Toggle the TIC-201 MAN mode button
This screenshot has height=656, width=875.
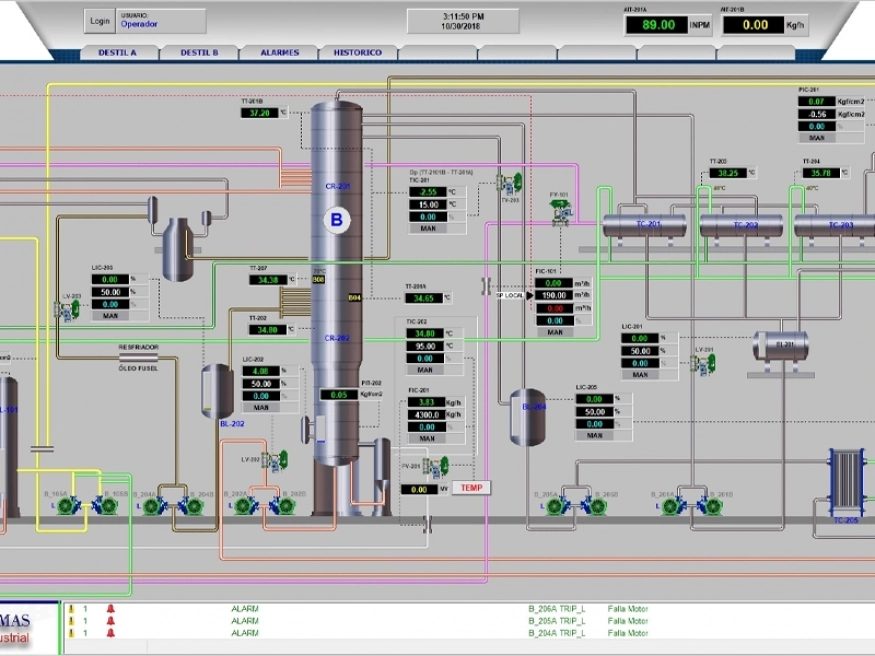pos(428,228)
